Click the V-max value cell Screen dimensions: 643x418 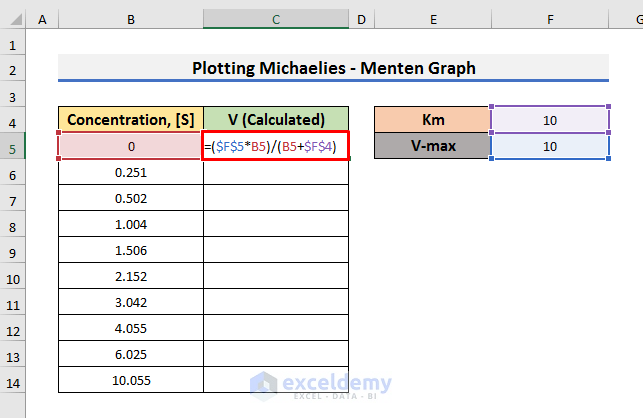coord(550,147)
